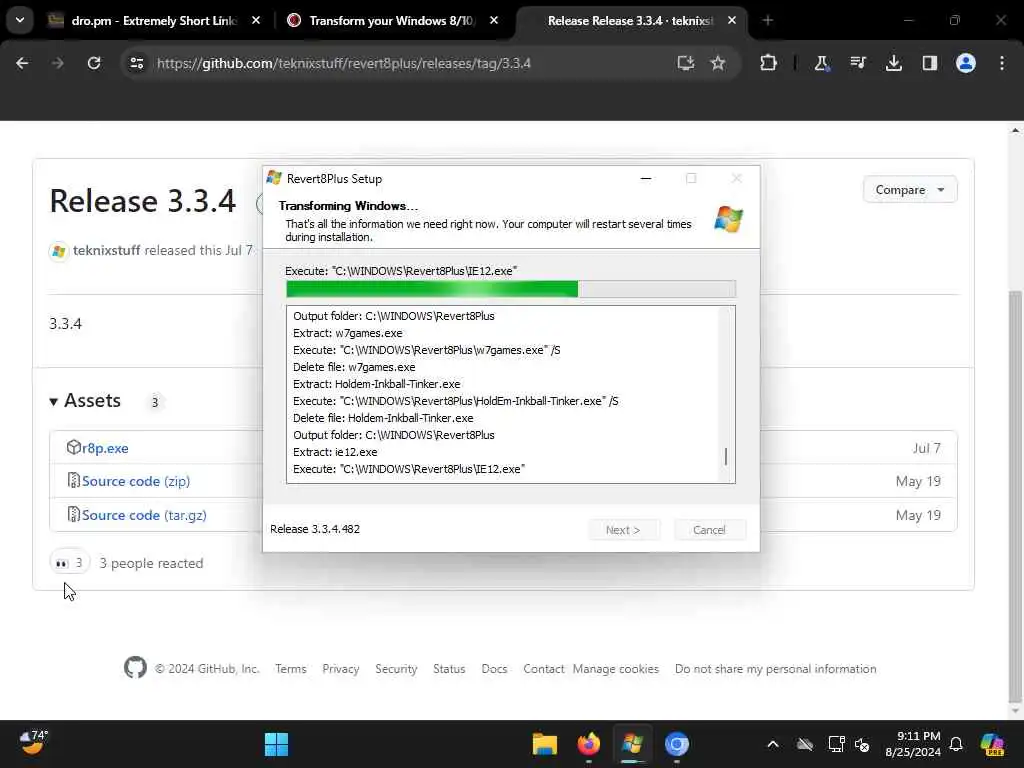The height and width of the screenshot is (768, 1024).
Task: Click Next in Revert8Plus Setup
Action: click(623, 530)
